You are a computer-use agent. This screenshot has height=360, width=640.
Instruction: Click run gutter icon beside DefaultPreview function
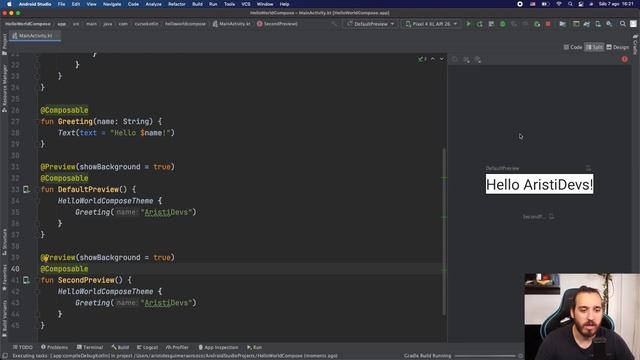pos(26,189)
